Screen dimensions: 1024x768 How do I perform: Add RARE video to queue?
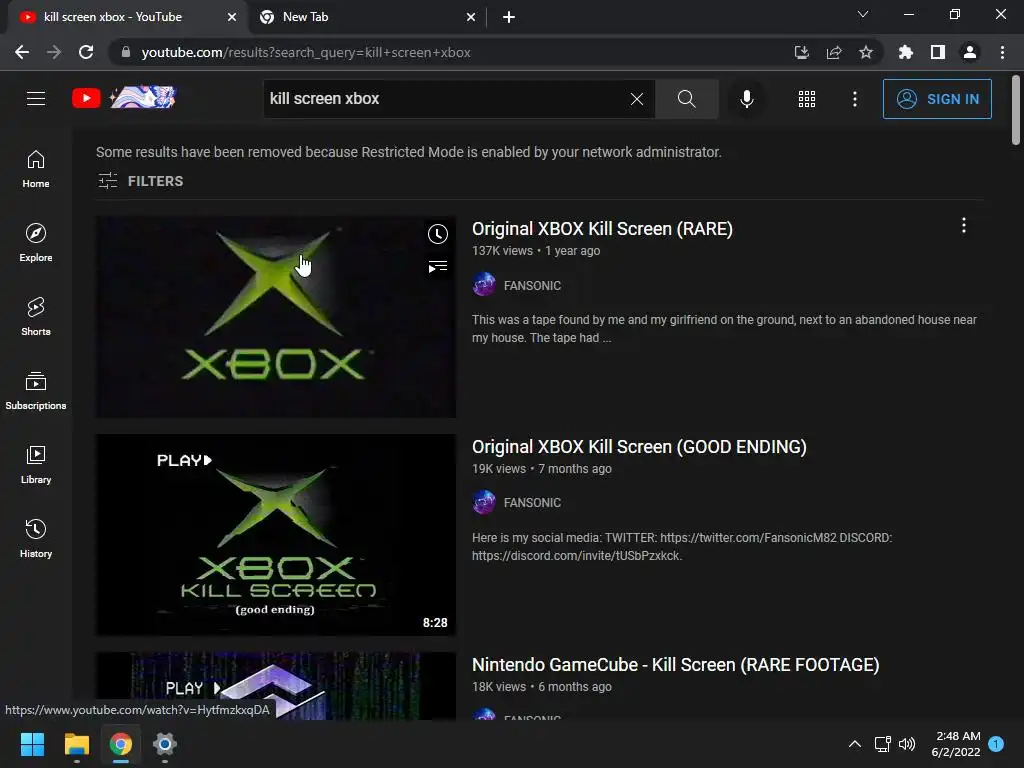[438, 266]
